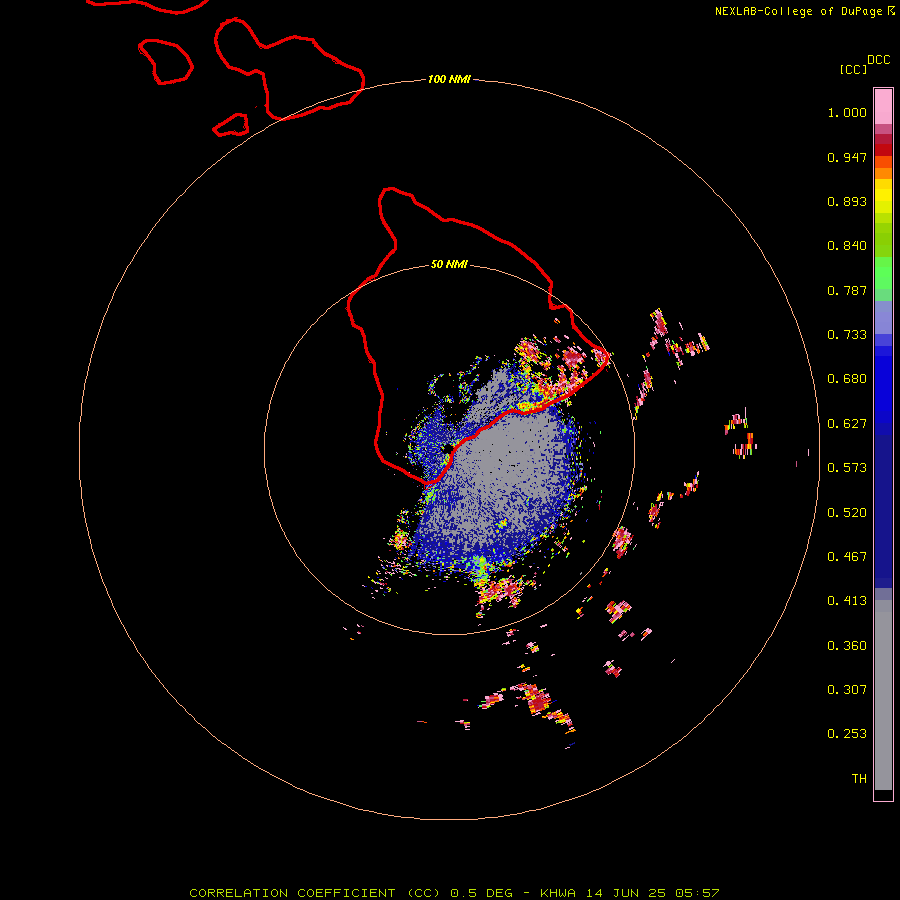Screen dimensions: 900x900
Task: Click the 0.413 legend label
Action: [x=847, y=601]
